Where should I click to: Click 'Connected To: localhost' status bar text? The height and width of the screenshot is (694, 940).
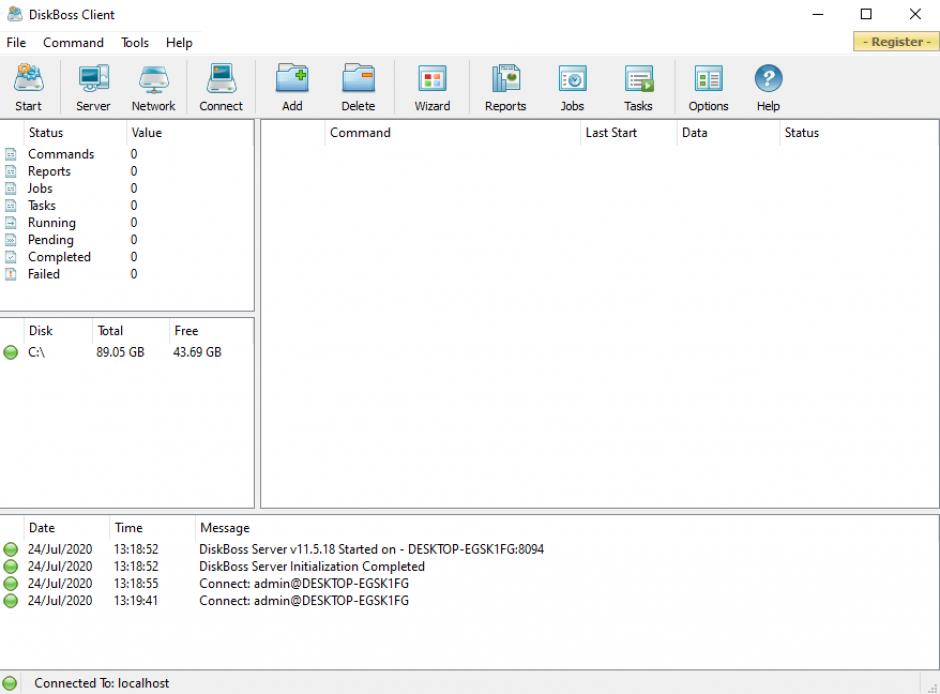coord(101,683)
